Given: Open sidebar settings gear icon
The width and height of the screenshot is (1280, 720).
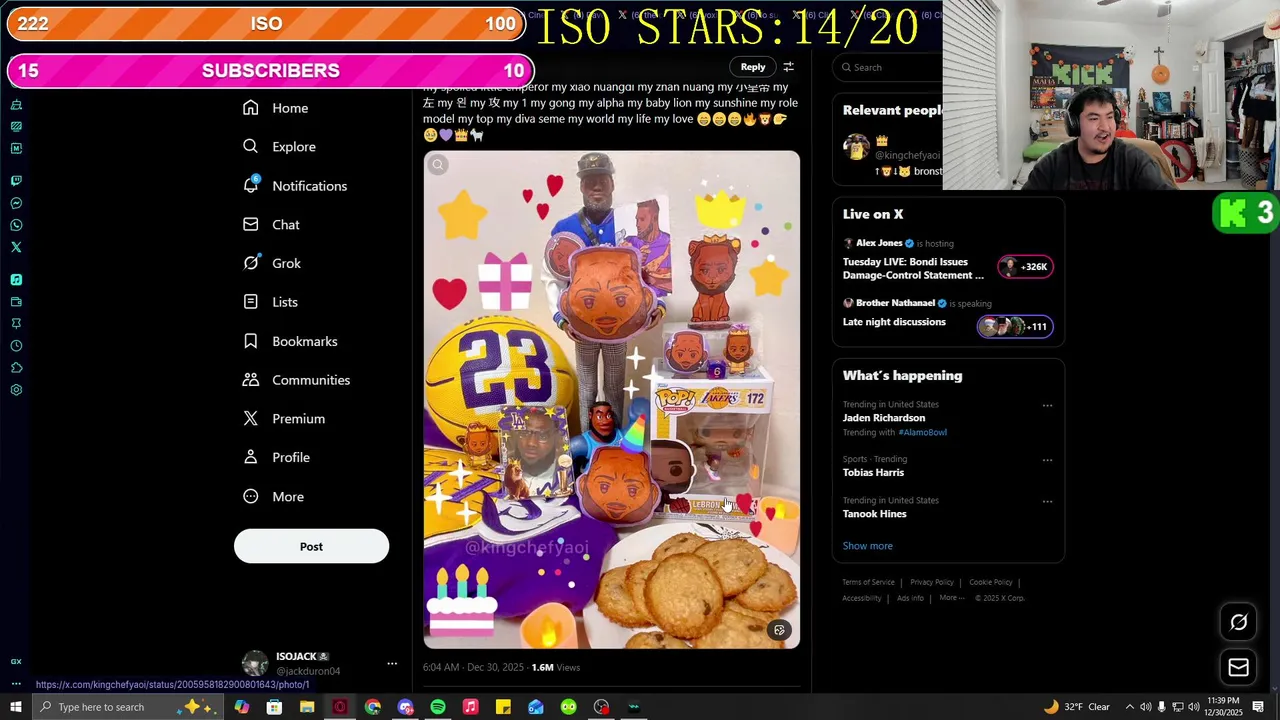Looking at the screenshot, I should click(16, 390).
